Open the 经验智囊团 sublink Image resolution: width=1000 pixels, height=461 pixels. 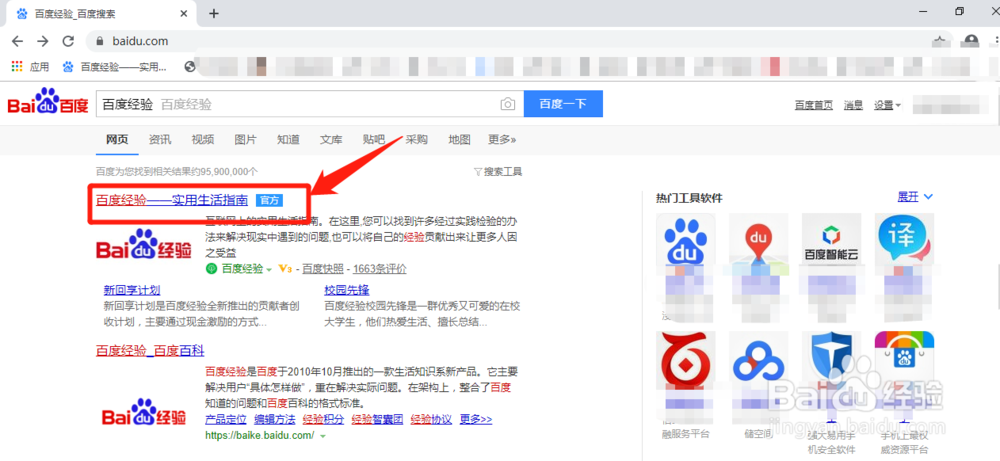378,420
